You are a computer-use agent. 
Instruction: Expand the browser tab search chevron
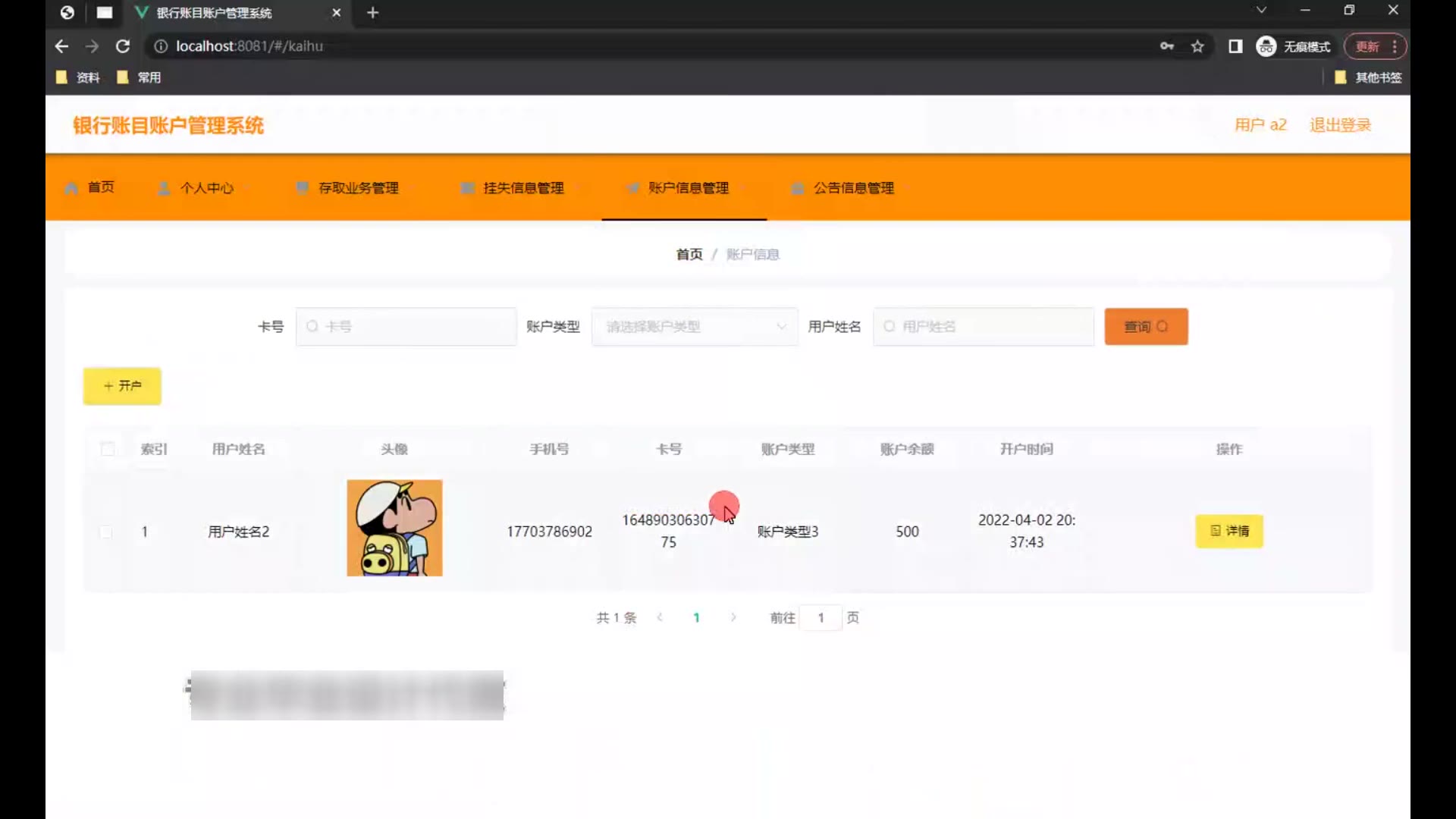point(1261,11)
